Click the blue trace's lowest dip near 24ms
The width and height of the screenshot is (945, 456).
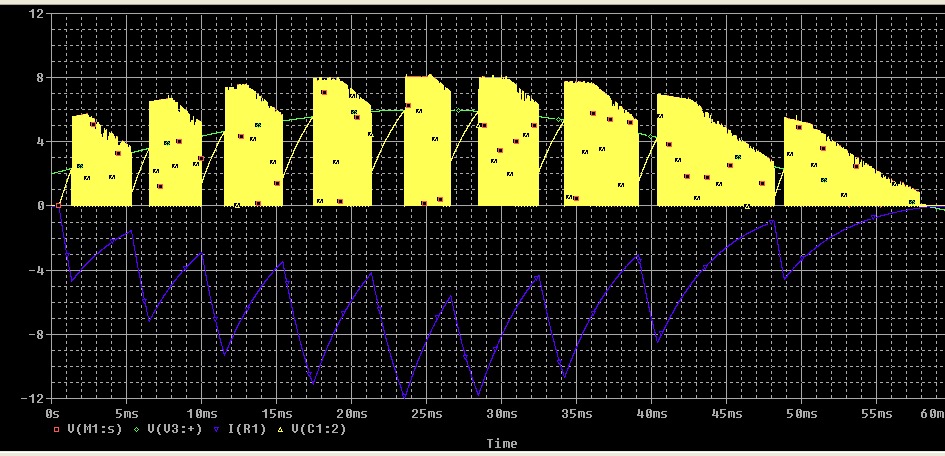click(x=404, y=397)
